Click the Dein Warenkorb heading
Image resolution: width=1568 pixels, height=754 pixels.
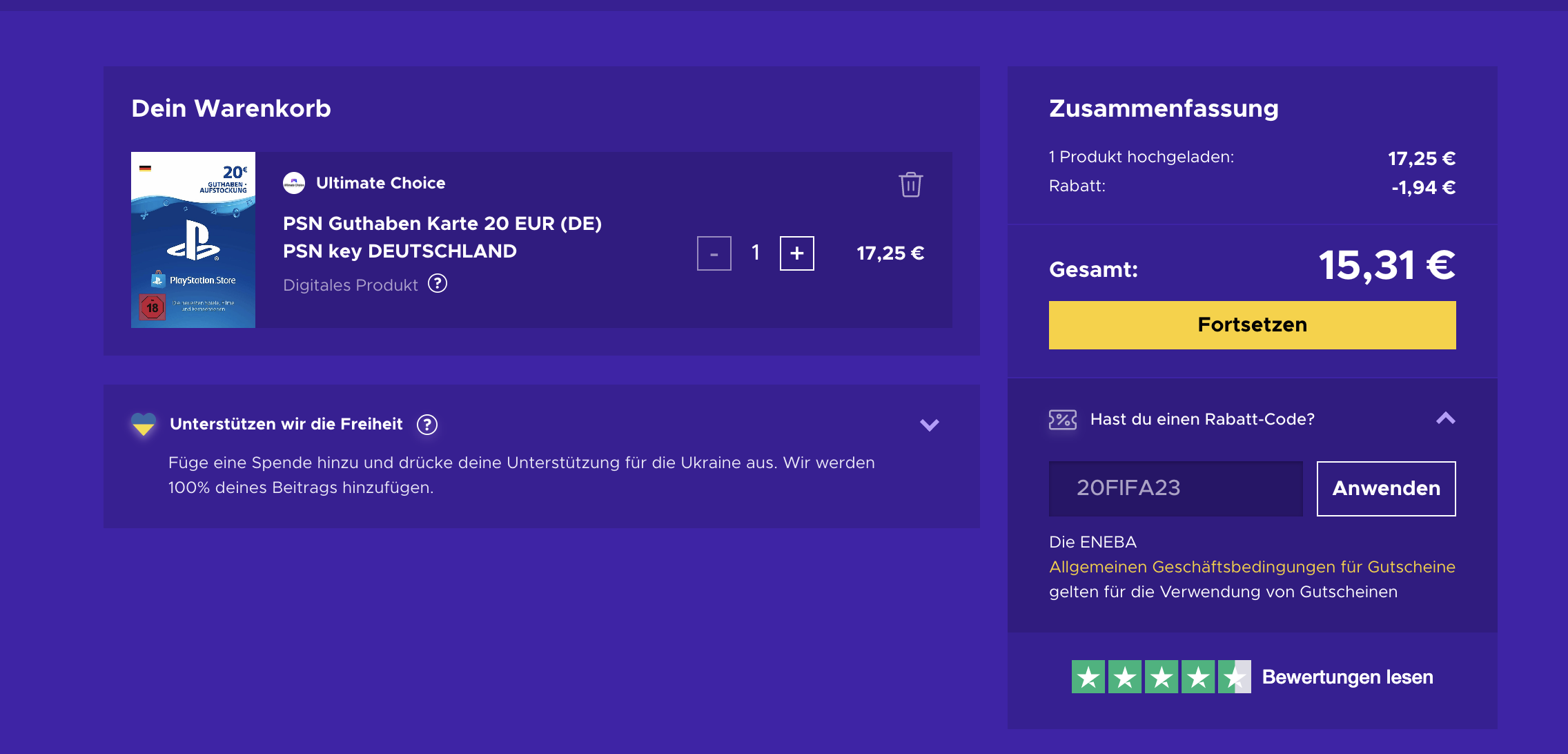231,108
